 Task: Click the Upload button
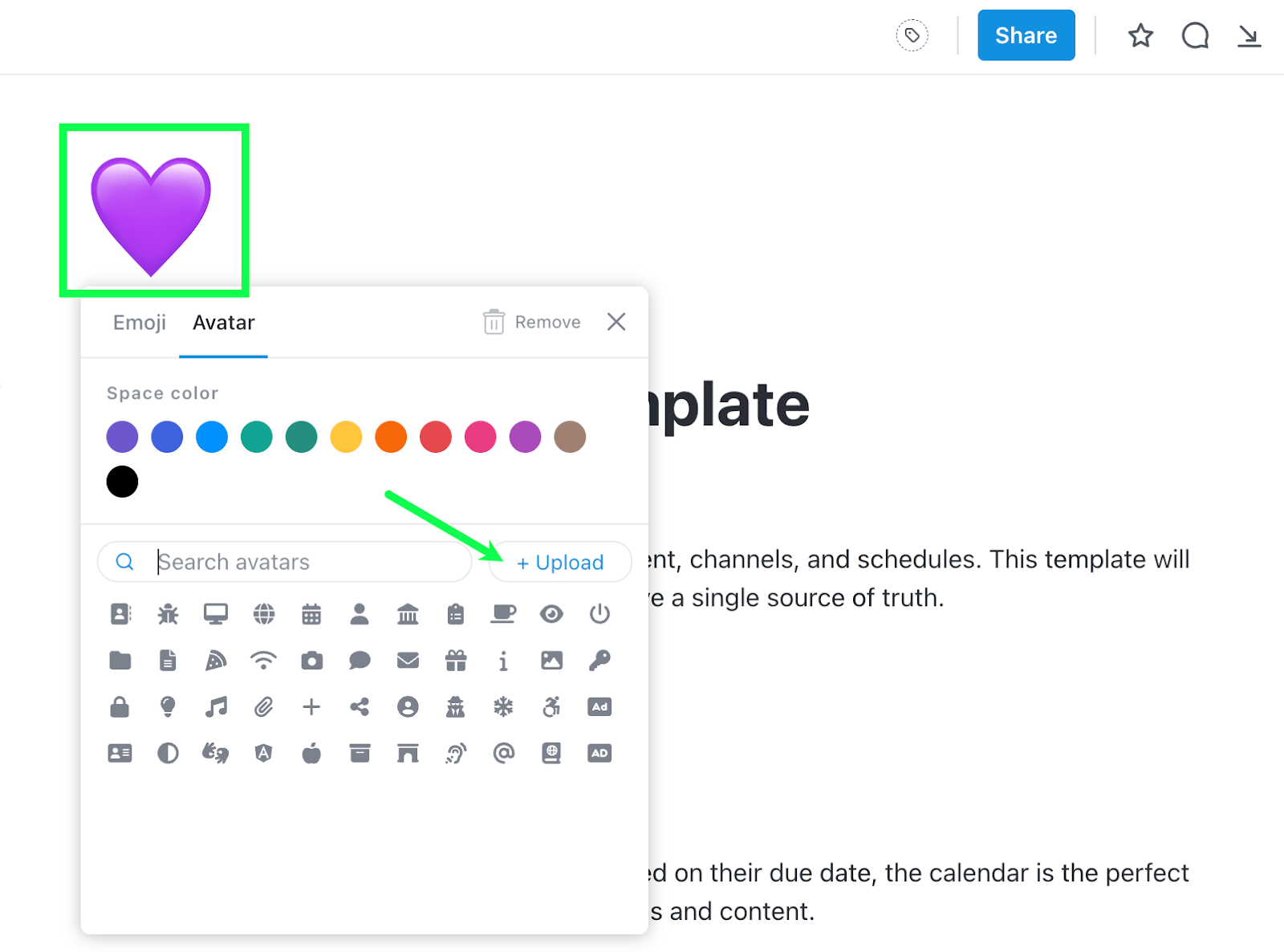559,562
